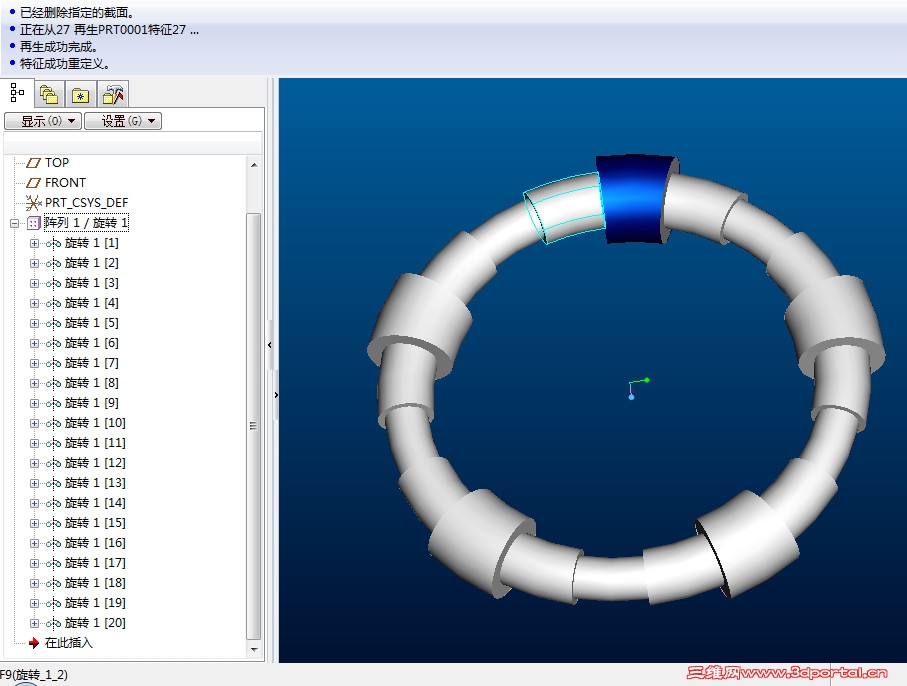
Task: Select the 阵列 1 / 旋转 1 pattern node
Action: [x=86, y=223]
